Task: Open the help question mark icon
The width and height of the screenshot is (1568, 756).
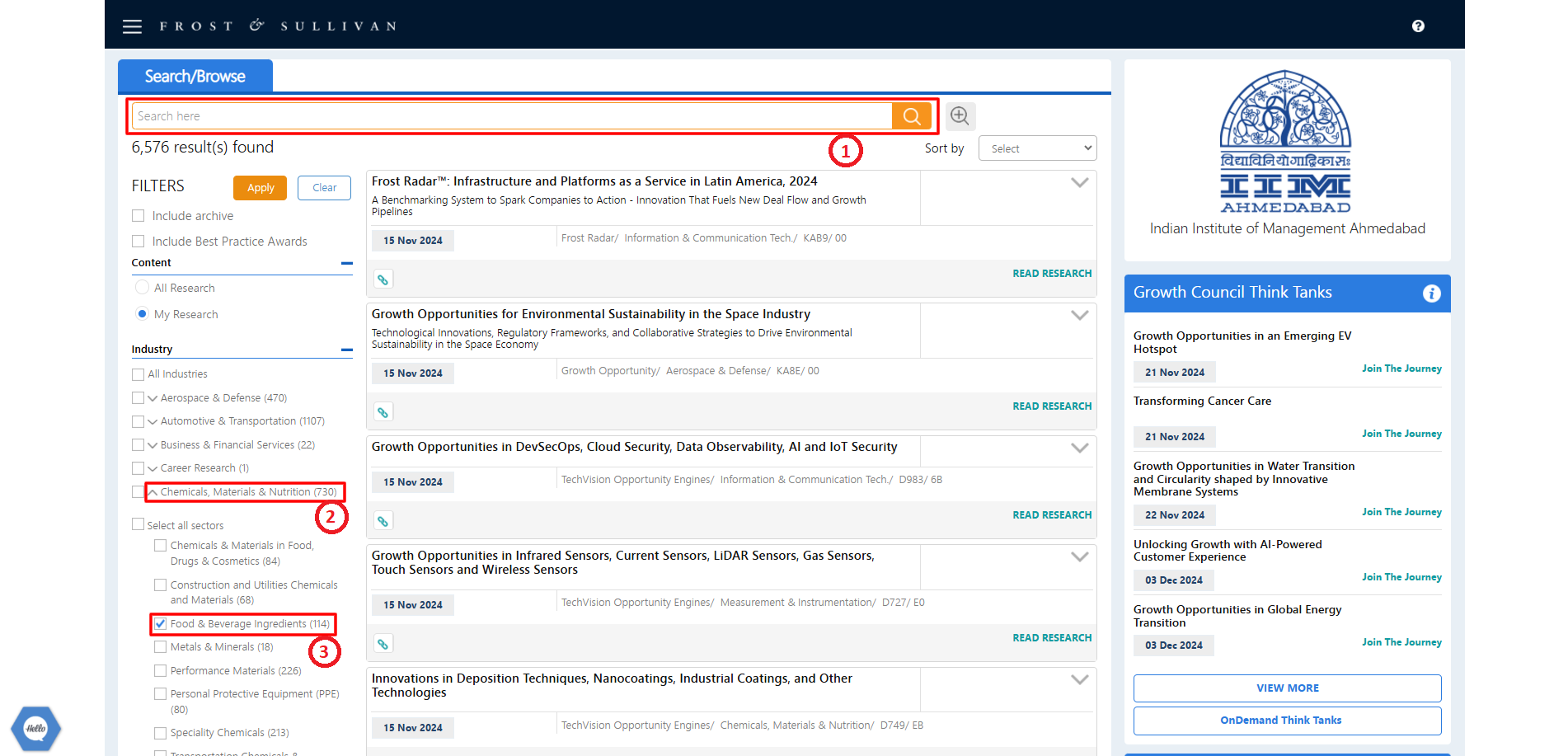Action: click(1418, 26)
